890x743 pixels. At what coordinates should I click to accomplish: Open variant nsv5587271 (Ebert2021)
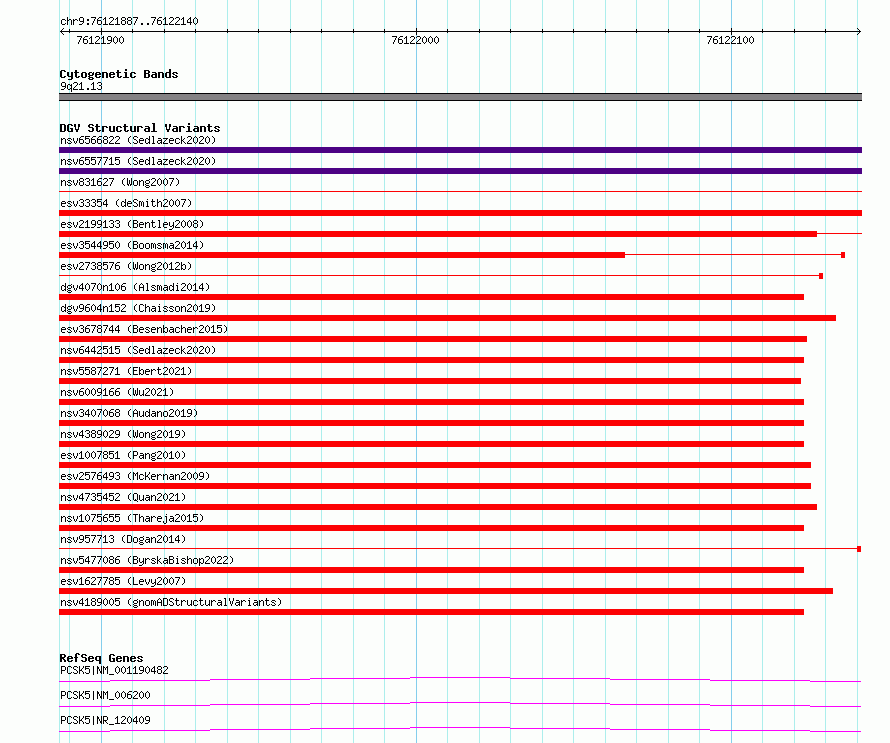coord(126,371)
